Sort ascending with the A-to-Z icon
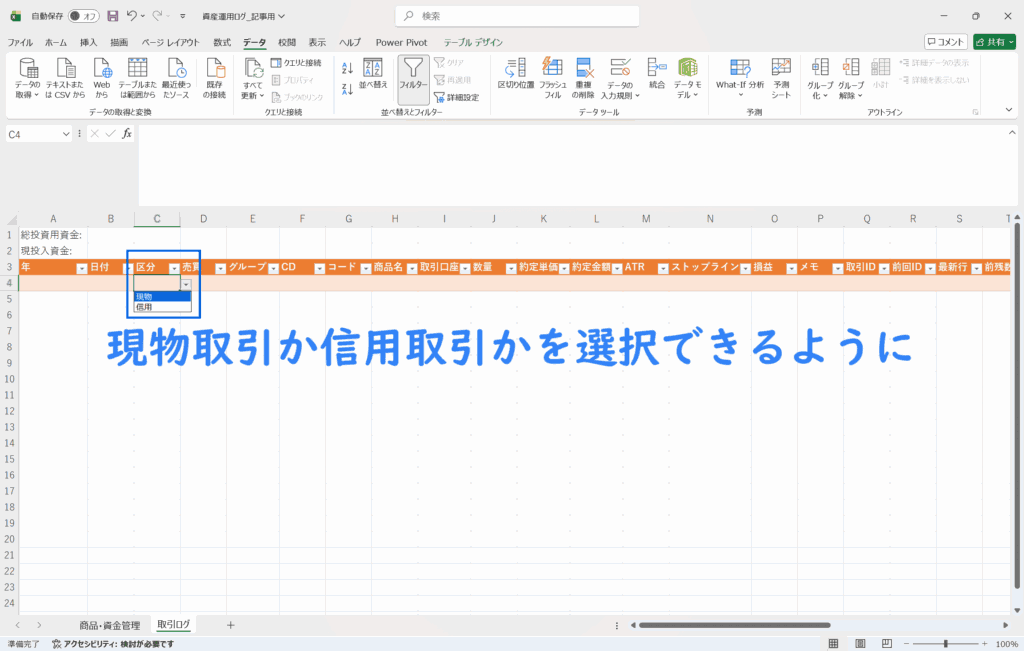 (348, 68)
